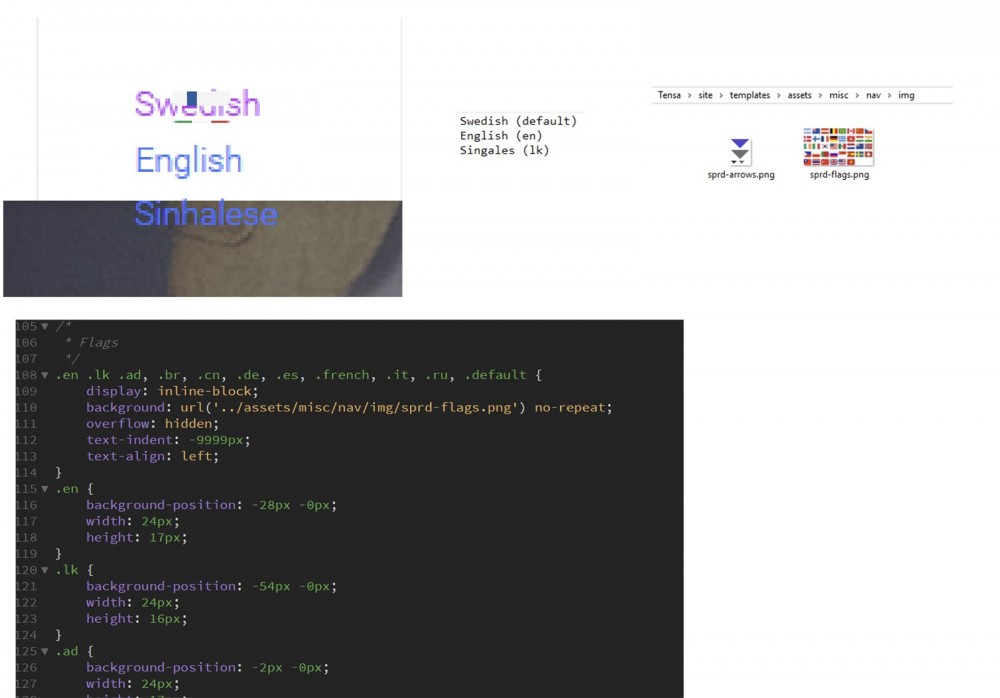Open the sprd-arrows.png file icon
1000x698 pixels.
coord(740,152)
